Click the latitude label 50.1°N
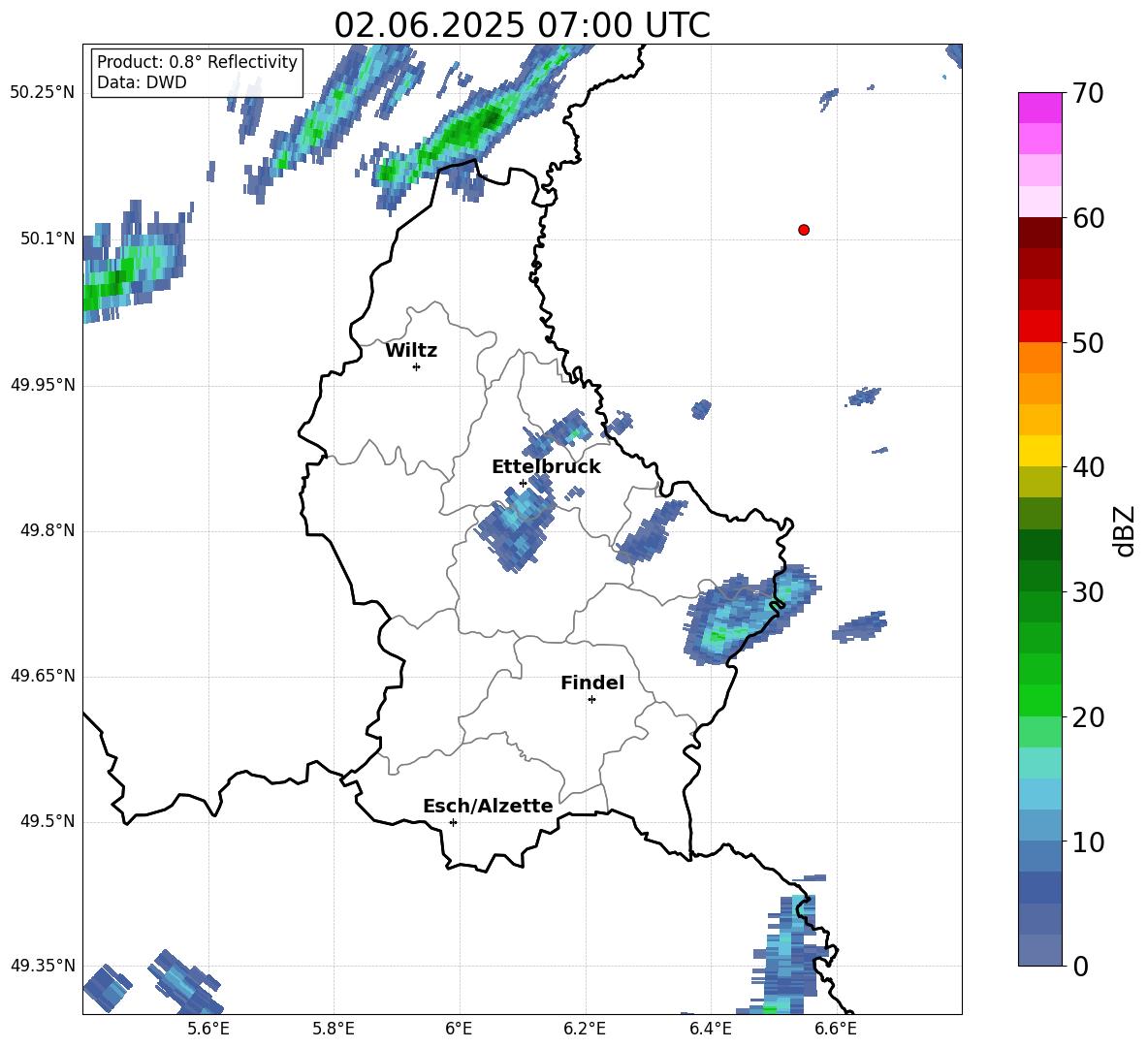Viewport: 1148px width, 1048px height. (48, 238)
